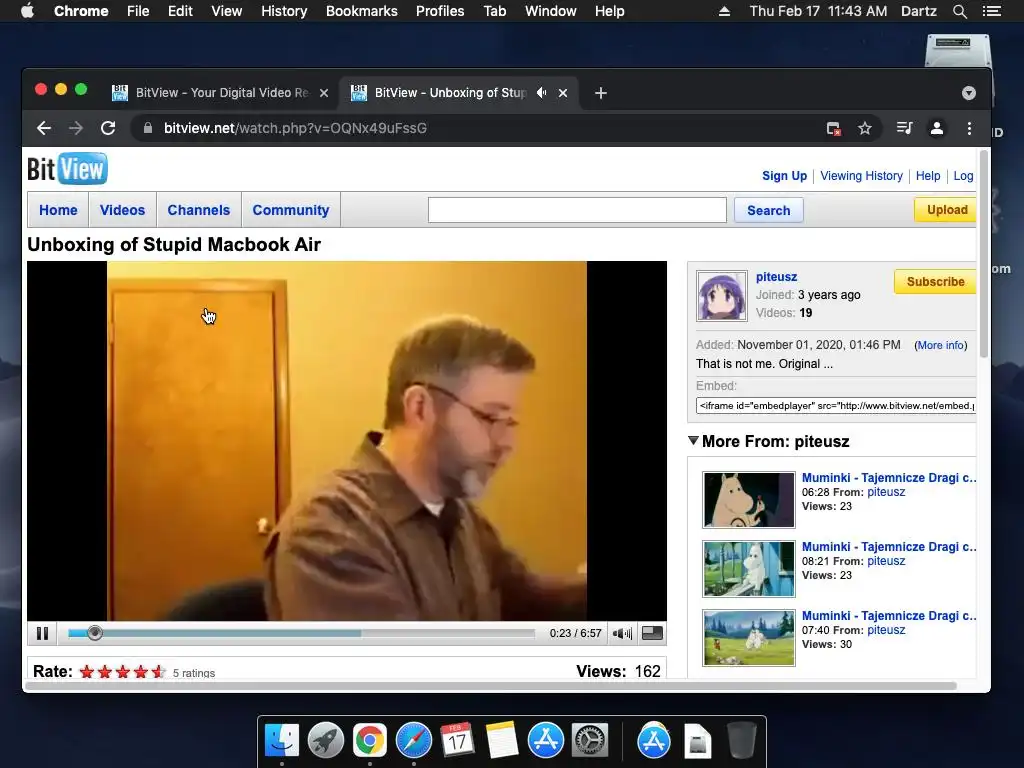
Task: Reload the page with the refresh icon
Action: 108,128
